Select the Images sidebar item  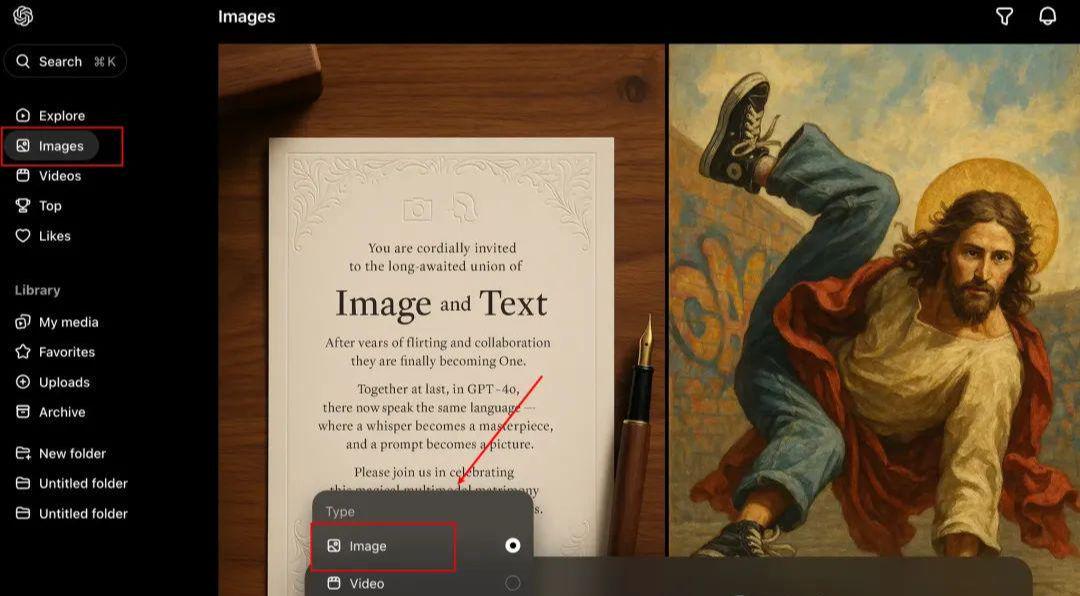(x=60, y=146)
